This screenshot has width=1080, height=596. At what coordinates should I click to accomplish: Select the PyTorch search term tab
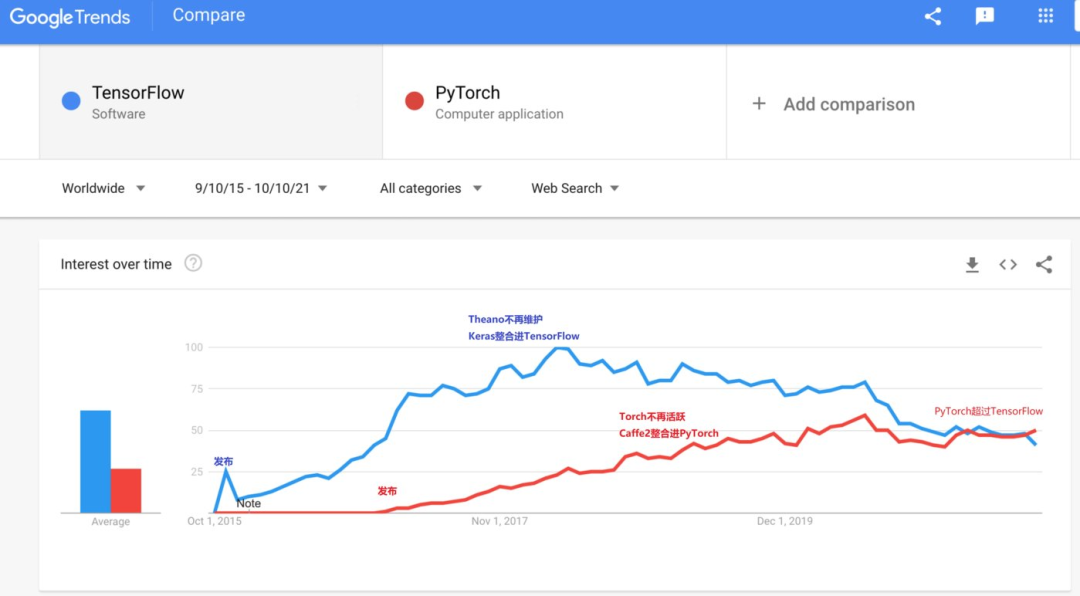(x=554, y=102)
